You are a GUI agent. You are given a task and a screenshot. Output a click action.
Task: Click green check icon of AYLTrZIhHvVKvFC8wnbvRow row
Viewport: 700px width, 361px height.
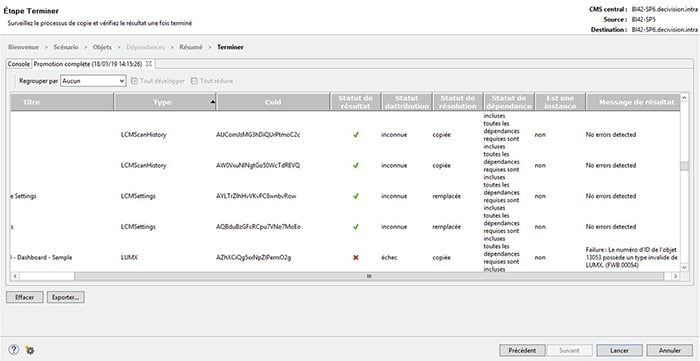pyautogui.click(x=356, y=196)
